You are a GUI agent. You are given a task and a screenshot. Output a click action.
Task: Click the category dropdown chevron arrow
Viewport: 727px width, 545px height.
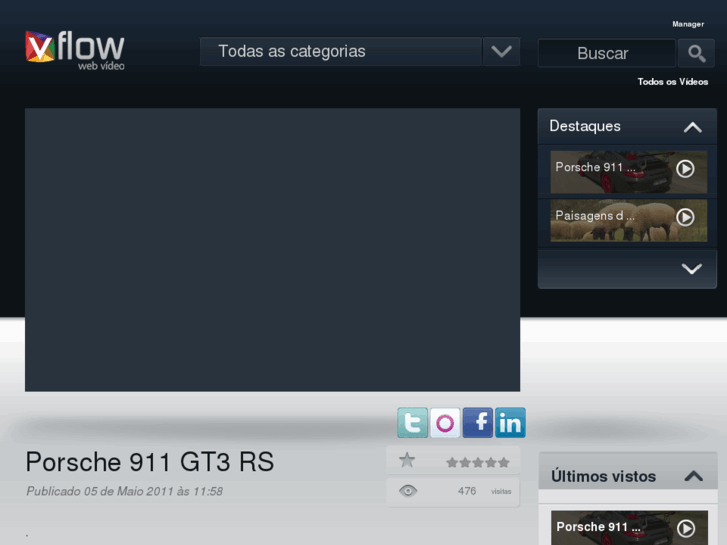point(501,51)
